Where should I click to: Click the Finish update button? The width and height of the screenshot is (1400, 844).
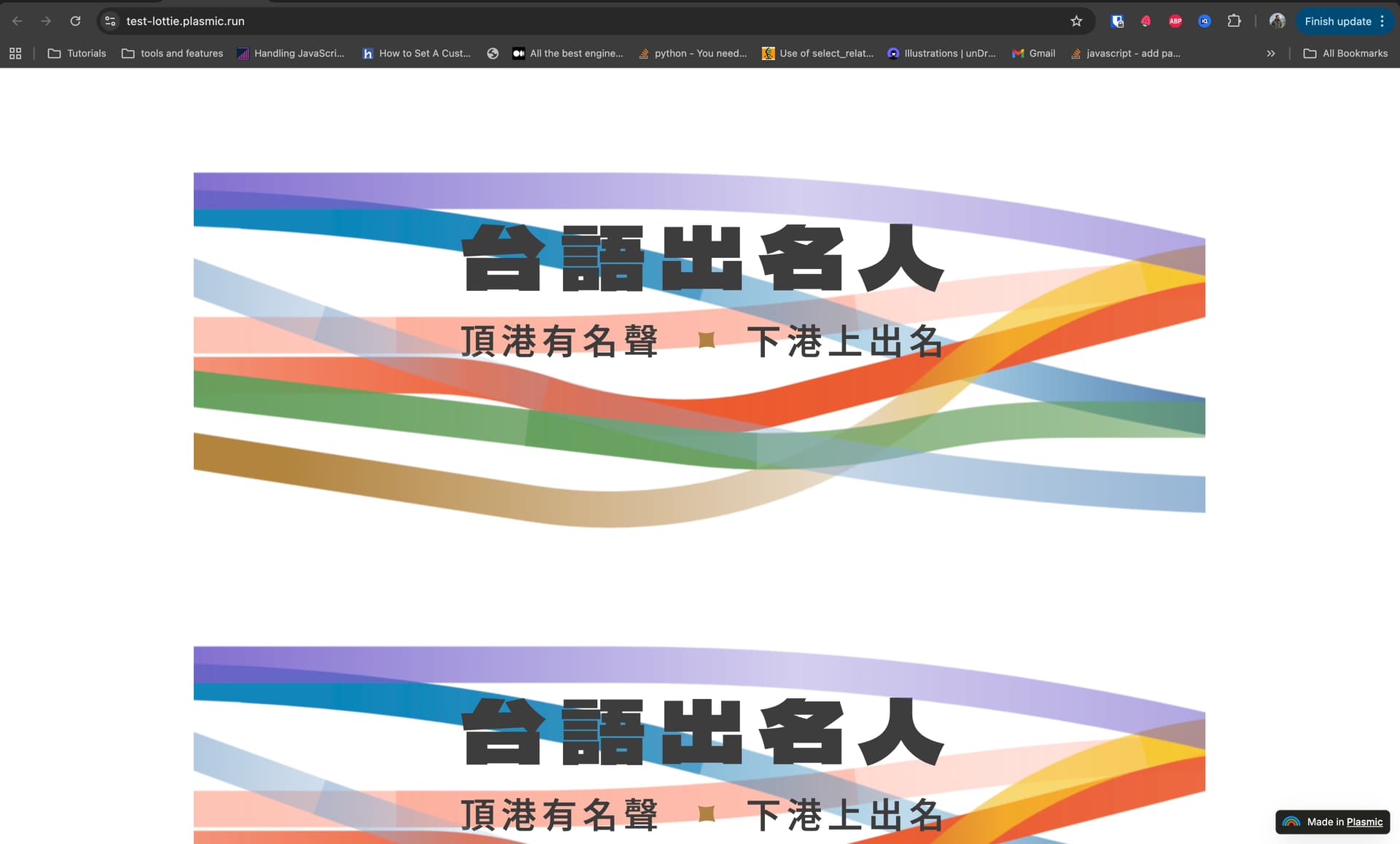tap(1337, 21)
